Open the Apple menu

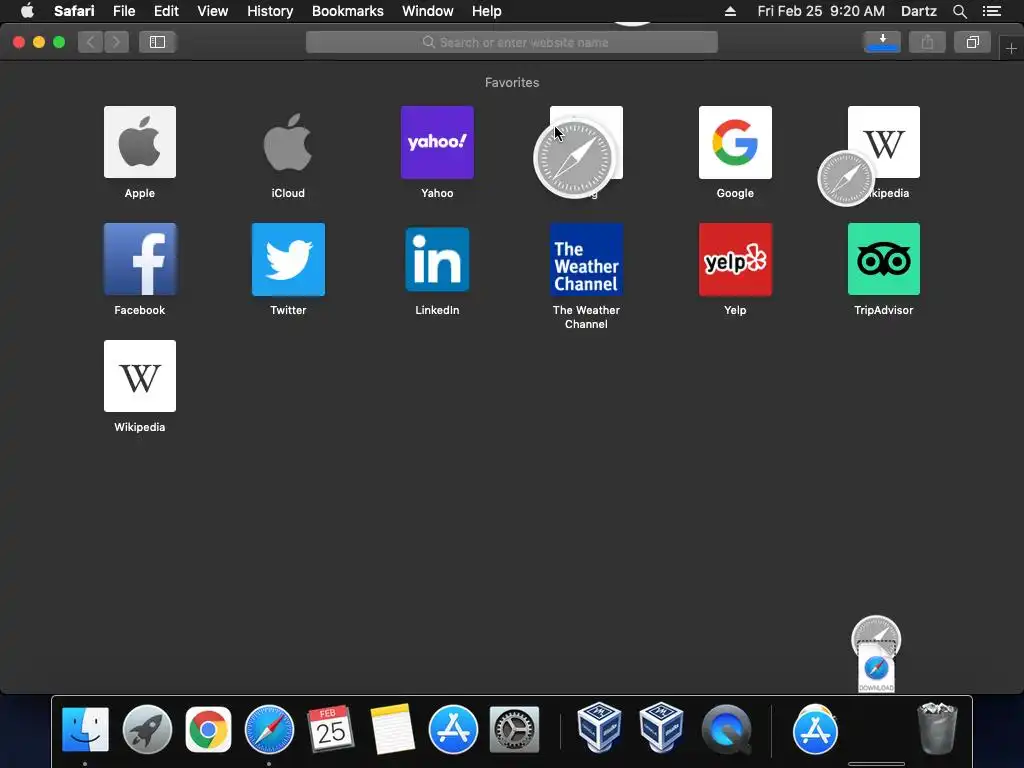pyautogui.click(x=27, y=11)
